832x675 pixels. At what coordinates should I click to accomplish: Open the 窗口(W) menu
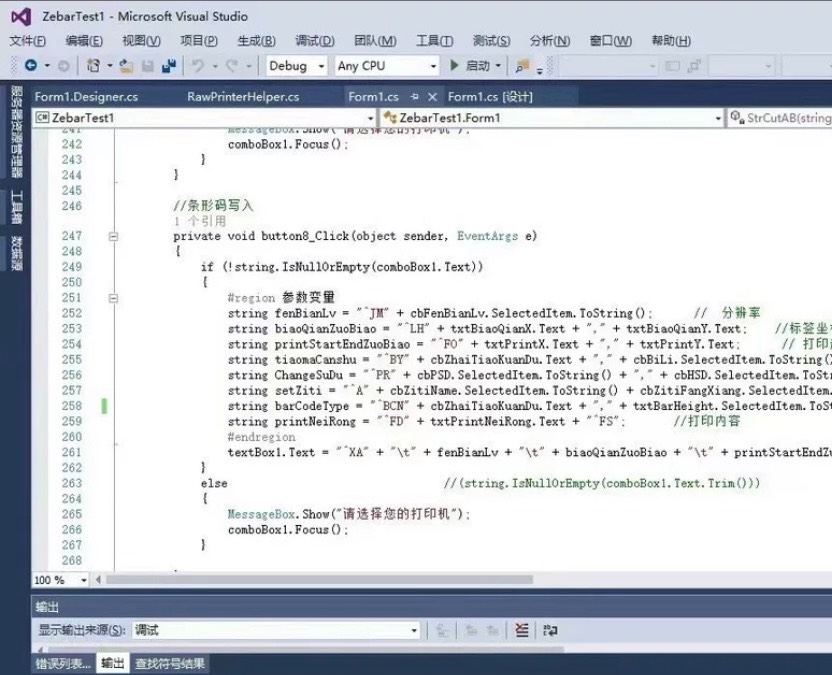tap(611, 41)
